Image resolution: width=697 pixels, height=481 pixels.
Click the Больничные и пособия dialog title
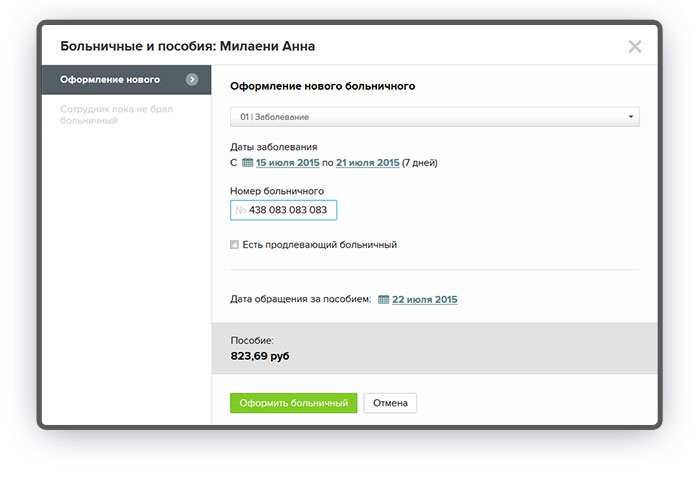coord(187,46)
